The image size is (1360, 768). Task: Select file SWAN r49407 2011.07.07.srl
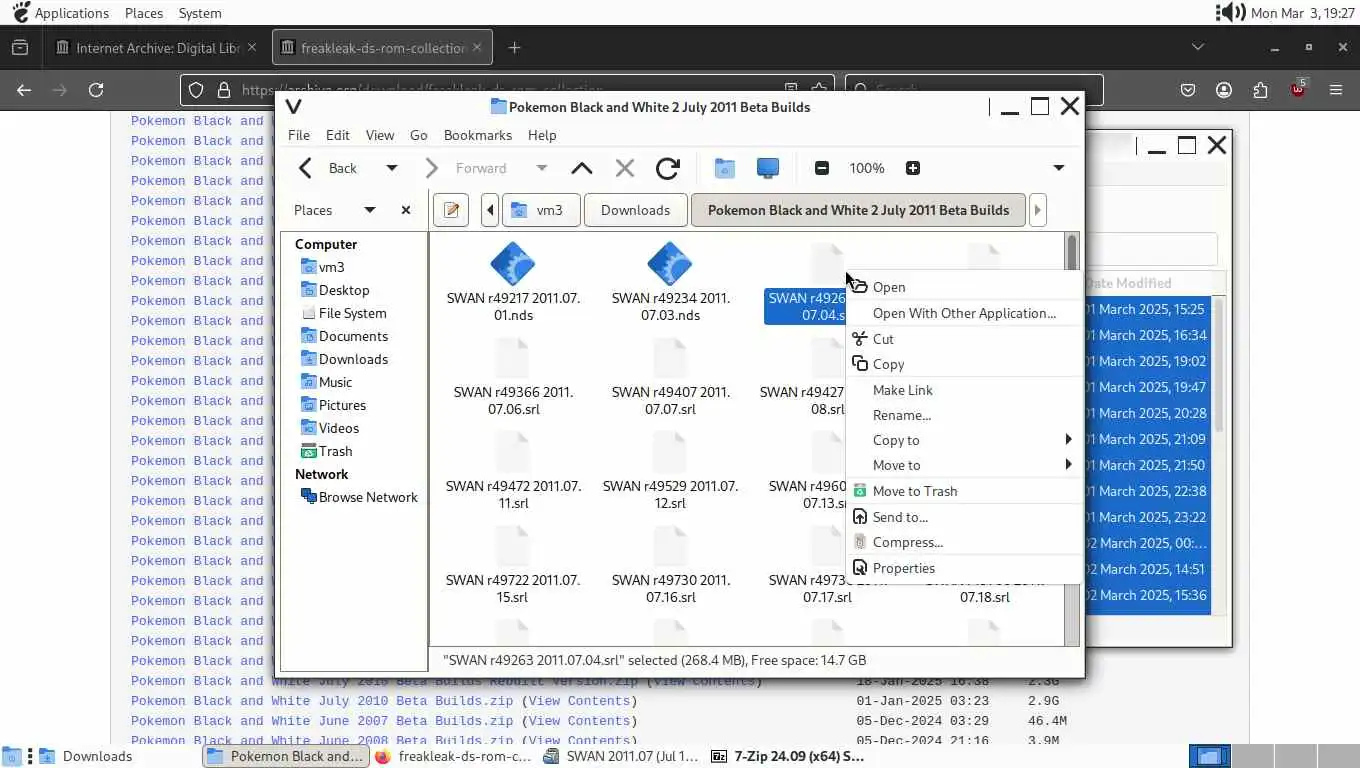(x=670, y=378)
